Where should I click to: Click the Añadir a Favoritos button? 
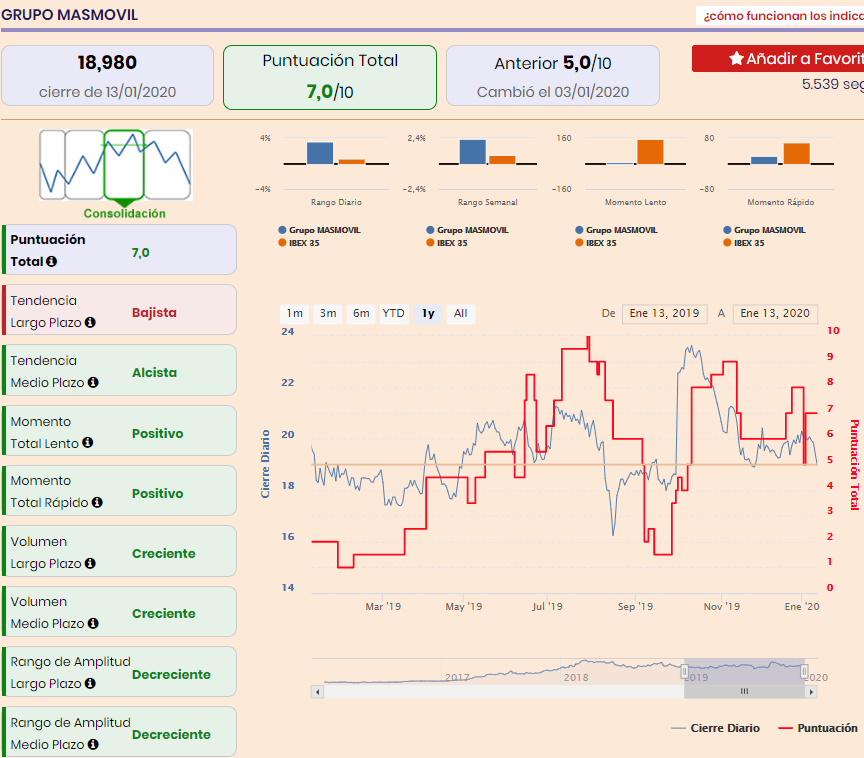tap(778, 58)
